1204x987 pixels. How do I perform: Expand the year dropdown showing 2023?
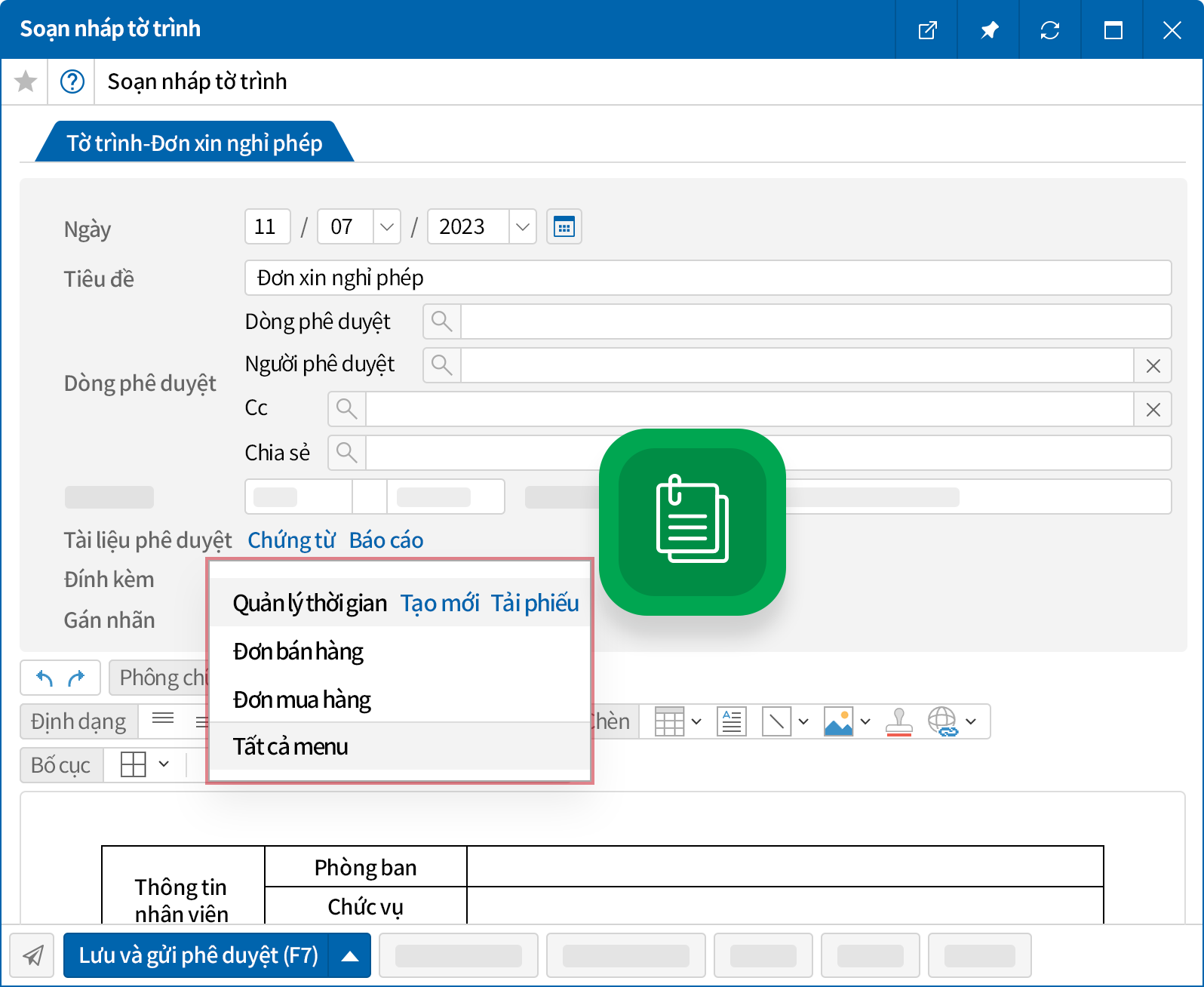[x=522, y=226]
